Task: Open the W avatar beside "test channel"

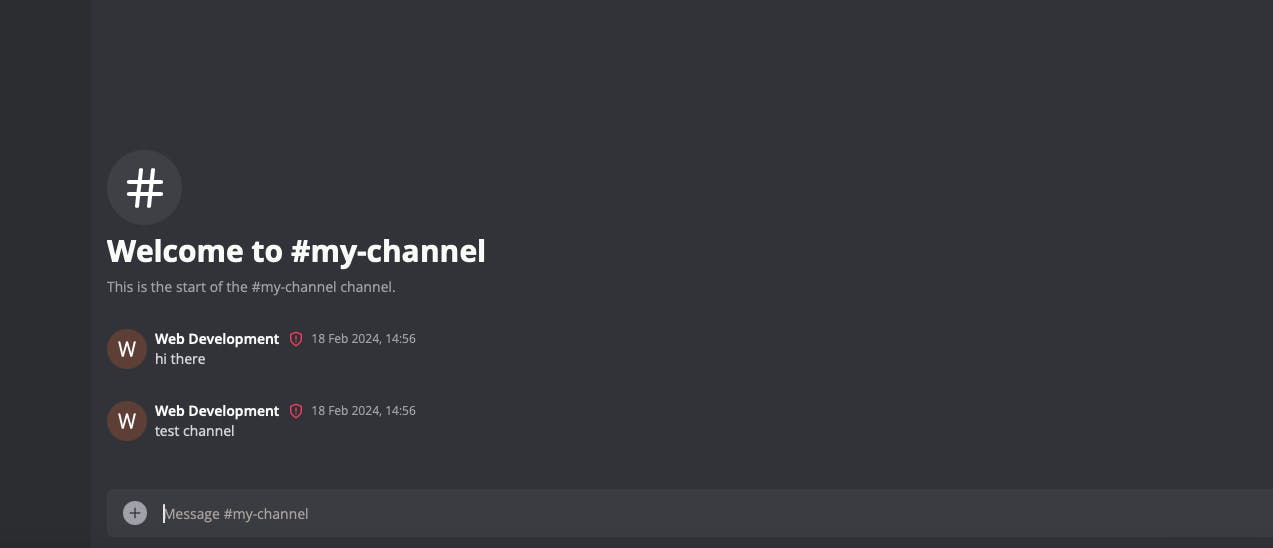Action: coord(127,421)
